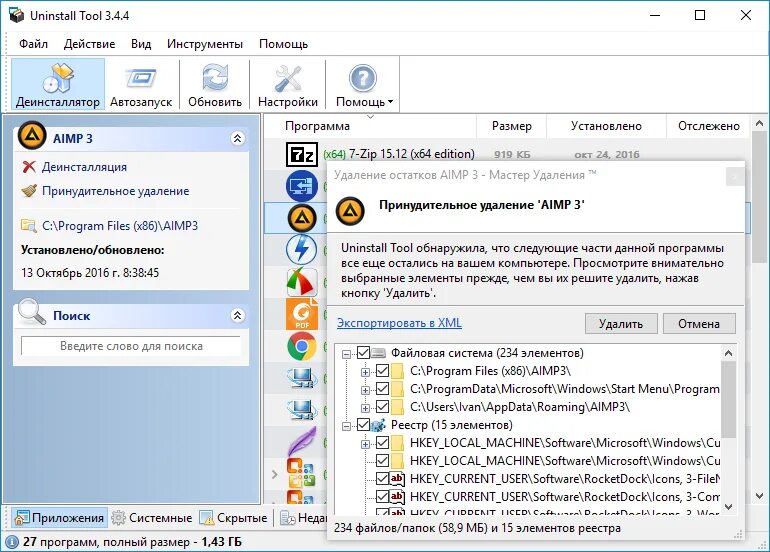The image size is (770, 552).
Task: Switch to the Скрытые tab
Action: 234,518
